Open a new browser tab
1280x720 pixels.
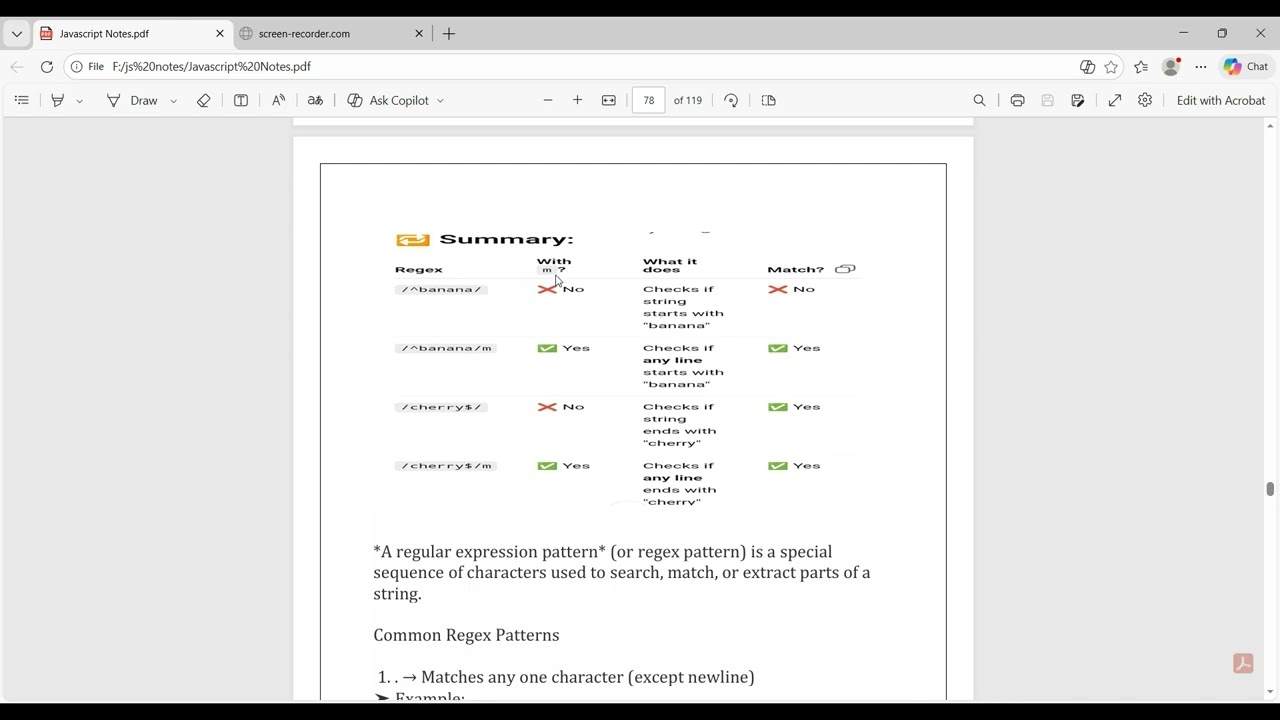(449, 34)
